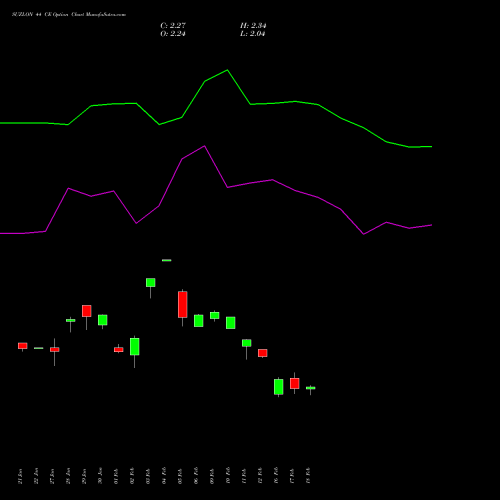Click the '27 Jan' date label

pyautogui.click(x=52, y=476)
